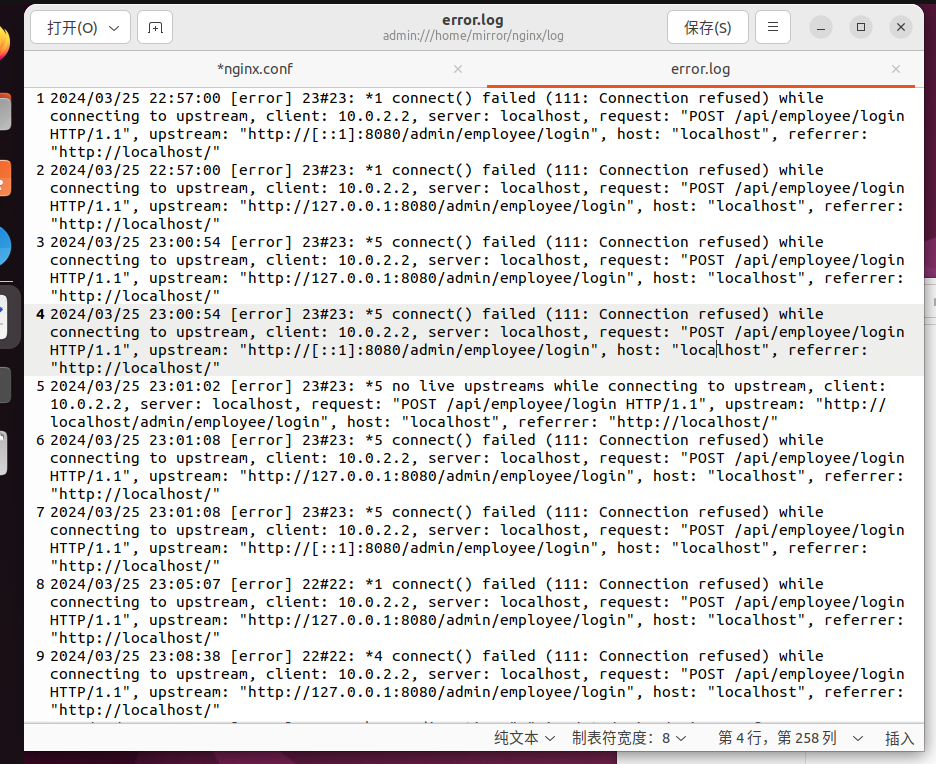Image resolution: width=936 pixels, height=764 pixels.
Task: Maximize the gedit window
Action: pyautogui.click(x=861, y=27)
